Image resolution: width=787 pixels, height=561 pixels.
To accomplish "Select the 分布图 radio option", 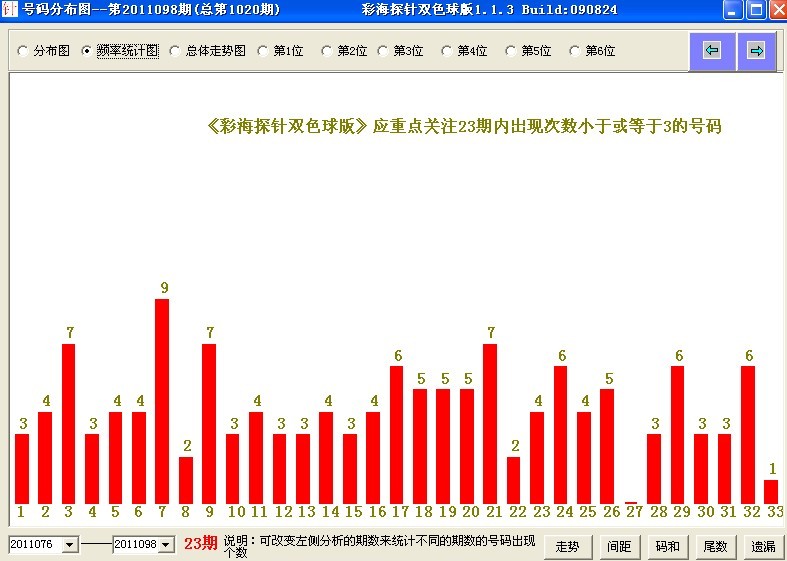I will coord(23,51).
